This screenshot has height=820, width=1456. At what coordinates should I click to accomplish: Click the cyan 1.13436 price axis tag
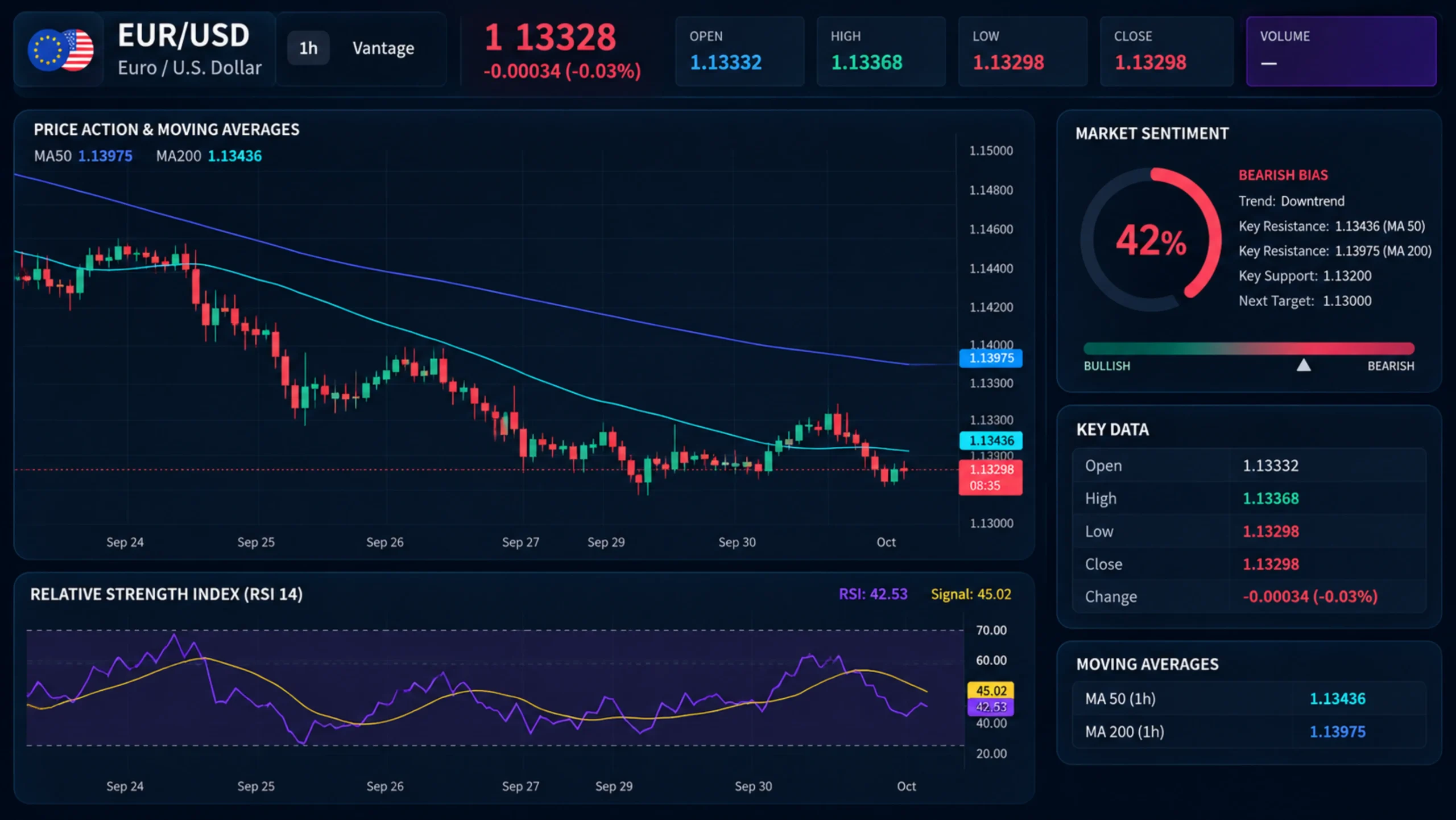point(991,440)
